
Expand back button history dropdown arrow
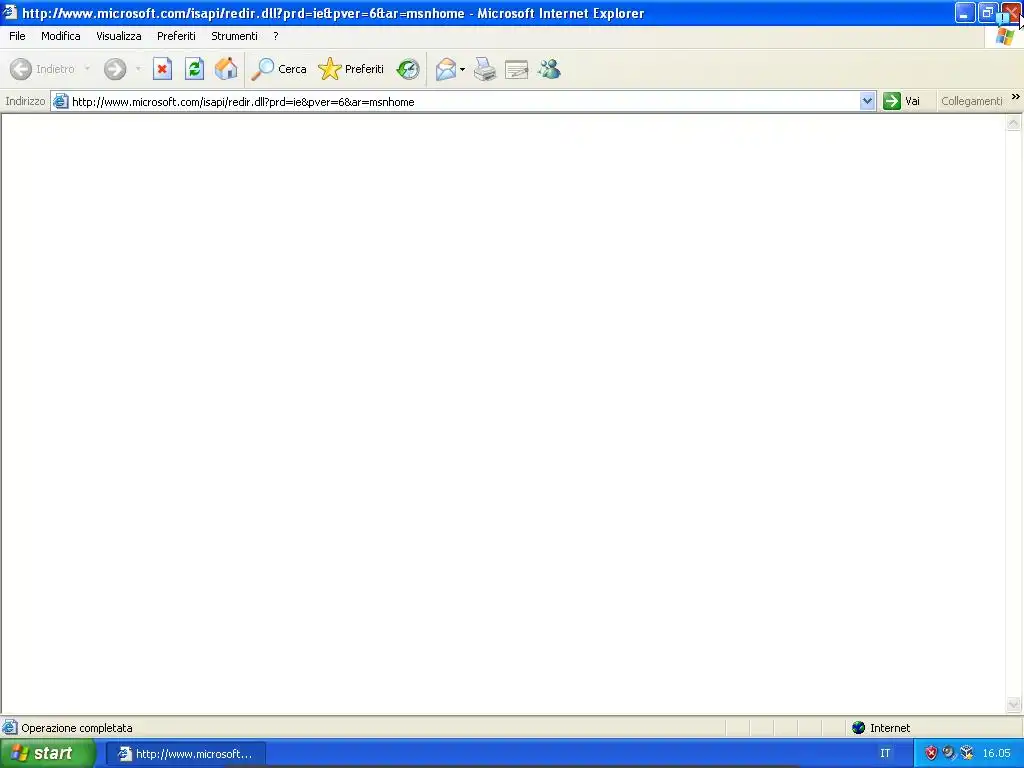(87, 69)
